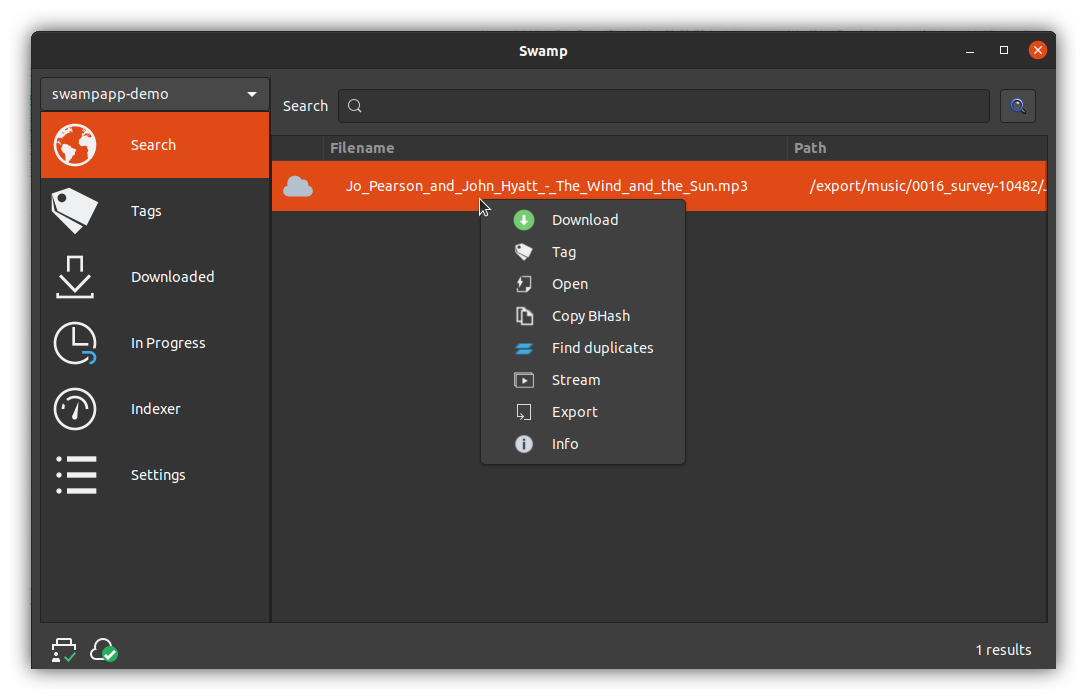
Task: Sort by the Path column header
Action: [916, 148]
